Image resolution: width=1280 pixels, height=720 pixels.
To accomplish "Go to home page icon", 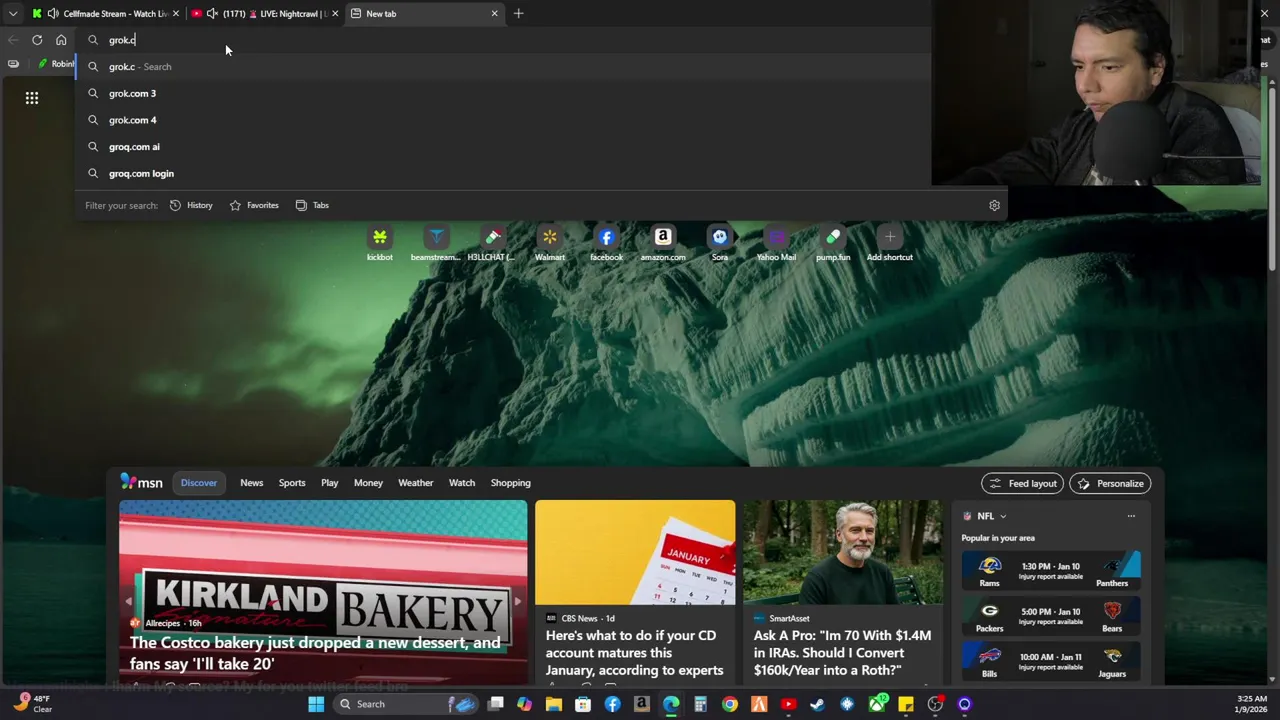I will (x=61, y=40).
